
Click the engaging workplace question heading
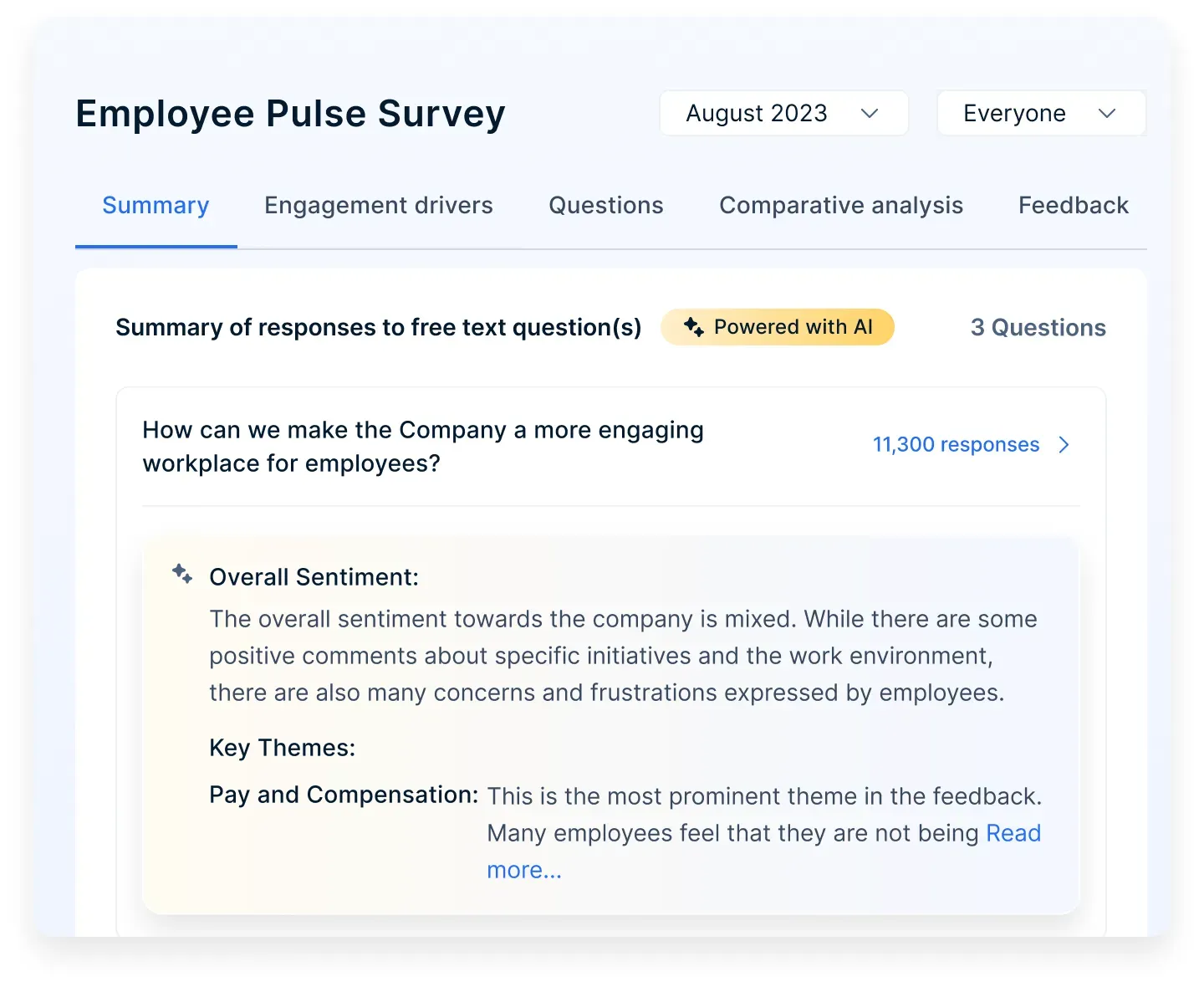[x=422, y=446]
